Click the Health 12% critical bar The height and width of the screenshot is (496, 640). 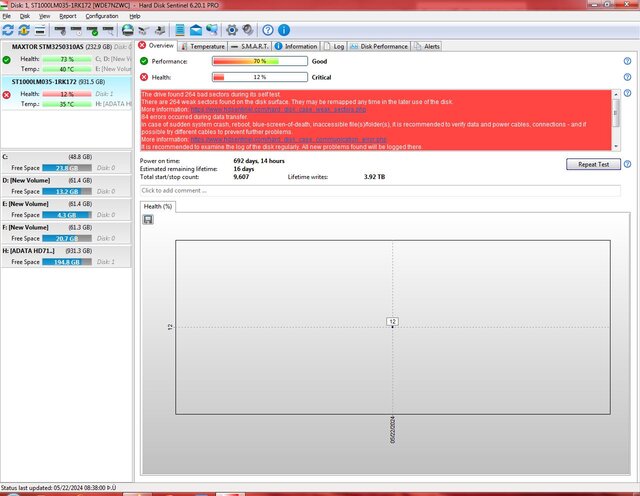click(258, 77)
